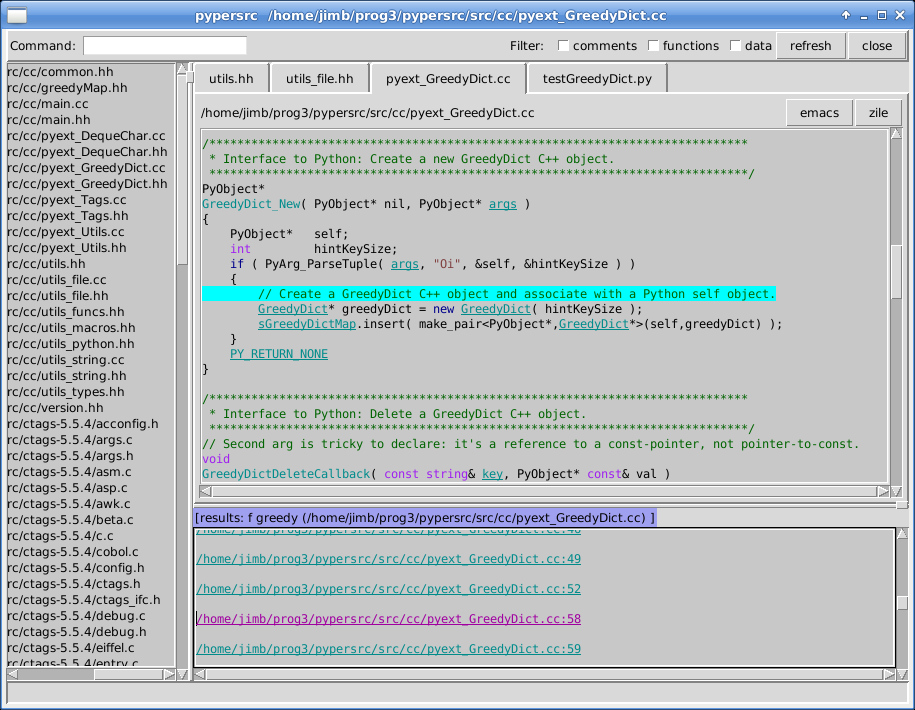915x710 pixels.
Task: Open the pyext_GreedyDict.cc:52 search result
Action: [389, 589]
